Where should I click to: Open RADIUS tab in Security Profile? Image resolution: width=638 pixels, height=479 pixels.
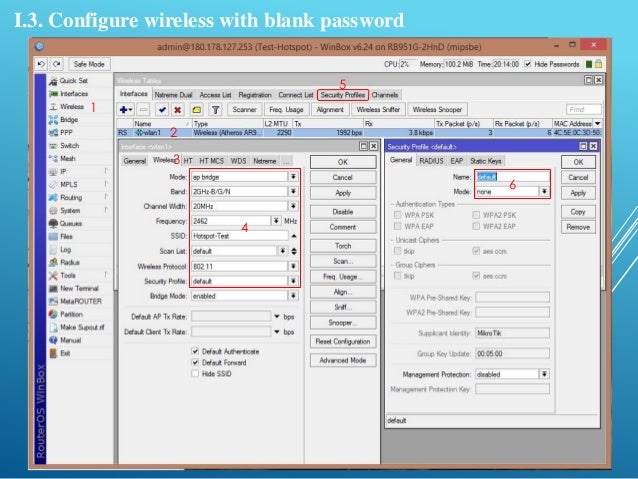tap(431, 161)
